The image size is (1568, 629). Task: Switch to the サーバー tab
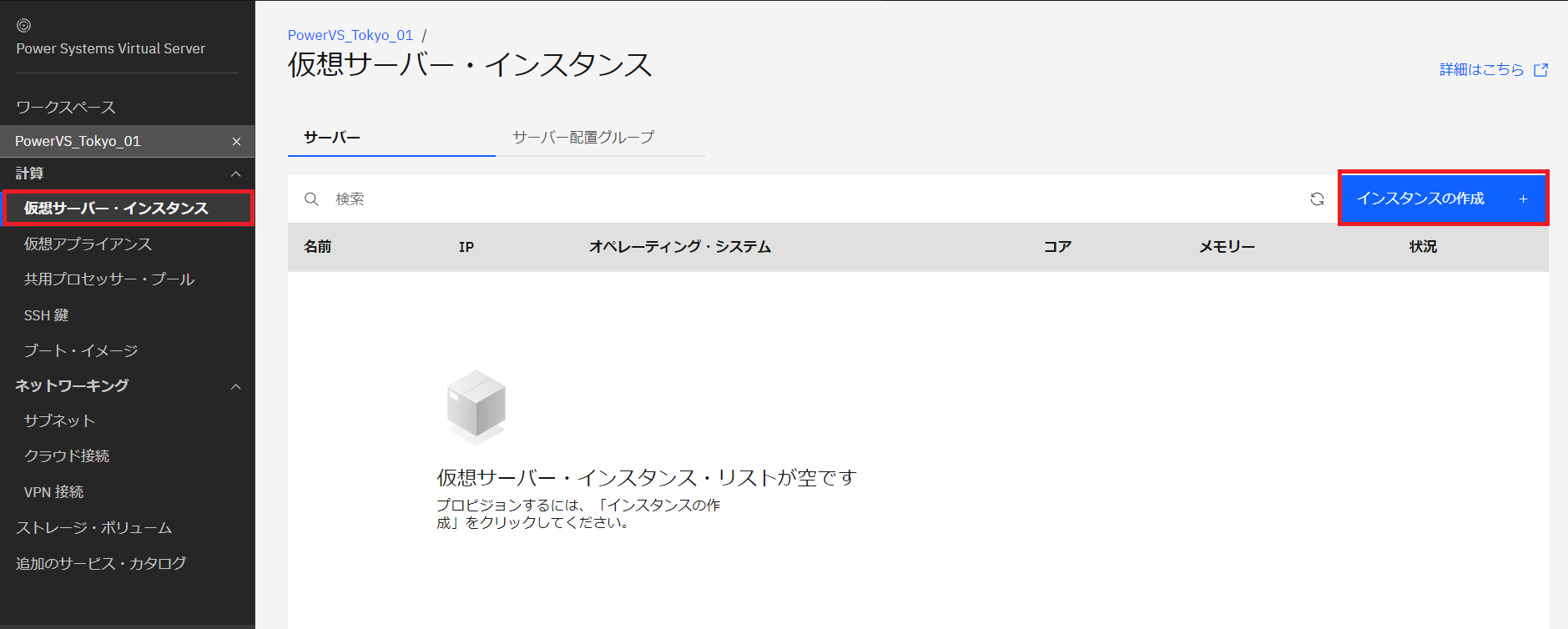click(332, 138)
